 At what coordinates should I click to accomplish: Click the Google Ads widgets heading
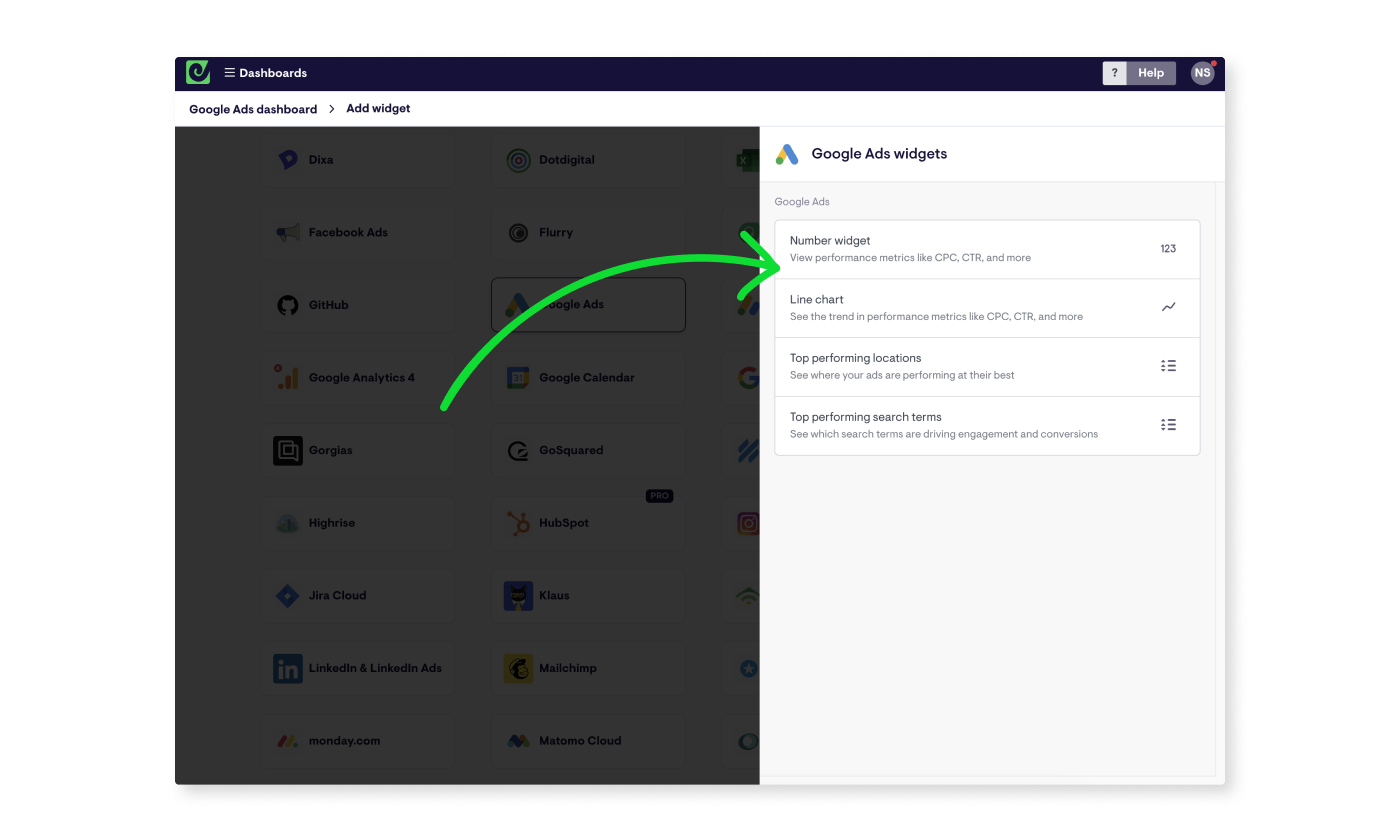[x=879, y=154]
